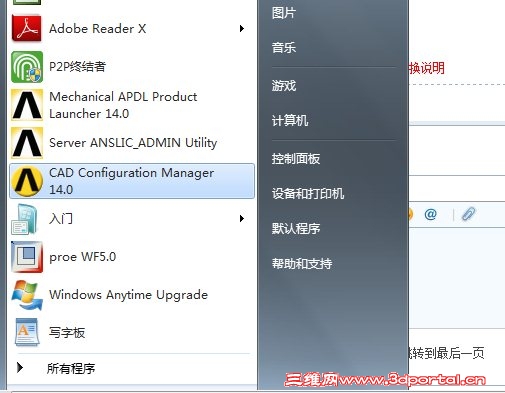The height and width of the screenshot is (393, 505).
Task: Select 写字板 label text
Action: pyautogui.click(x=67, y=333)
